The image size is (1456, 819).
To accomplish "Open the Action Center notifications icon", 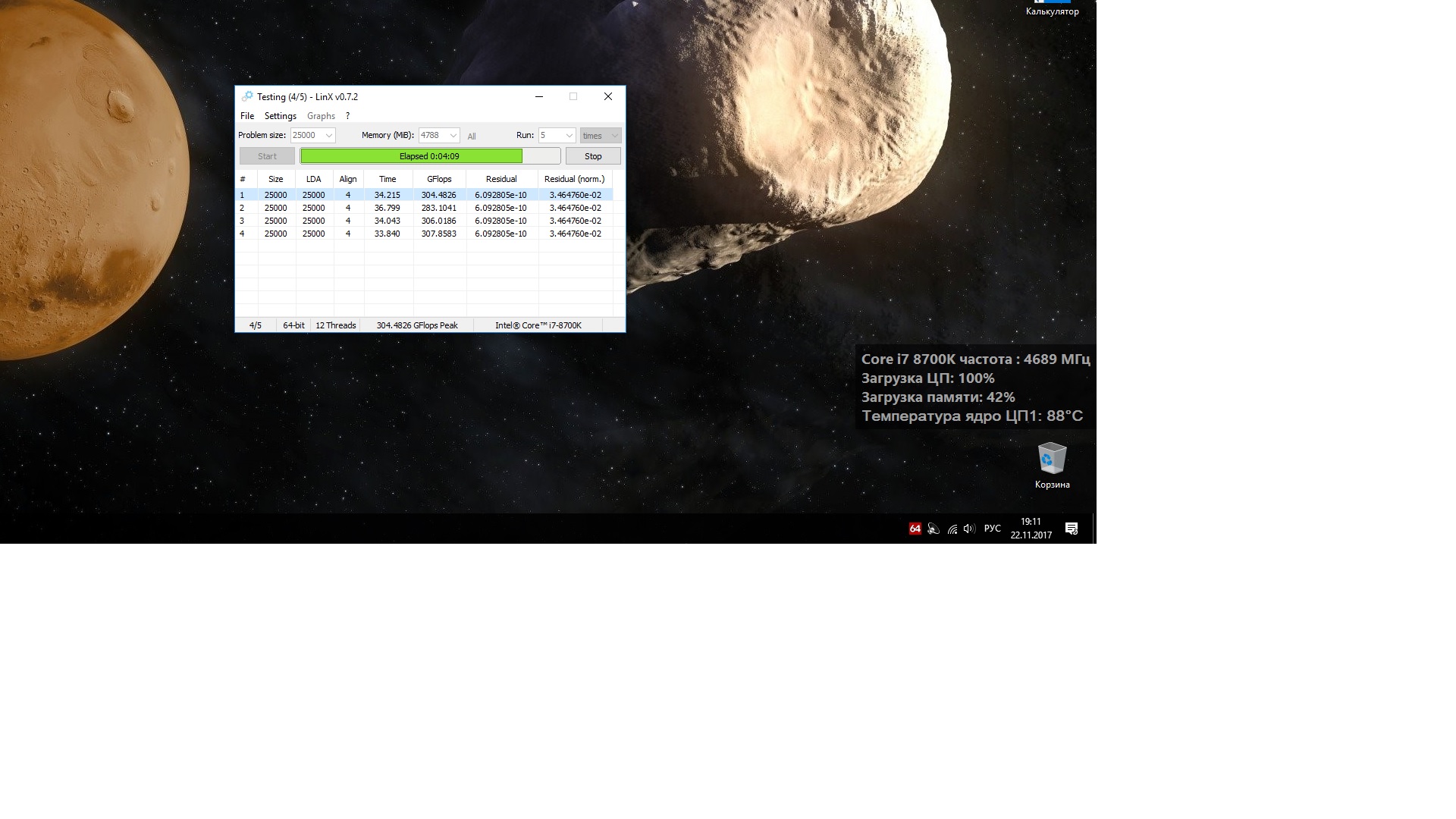I will coord(1072,529).
